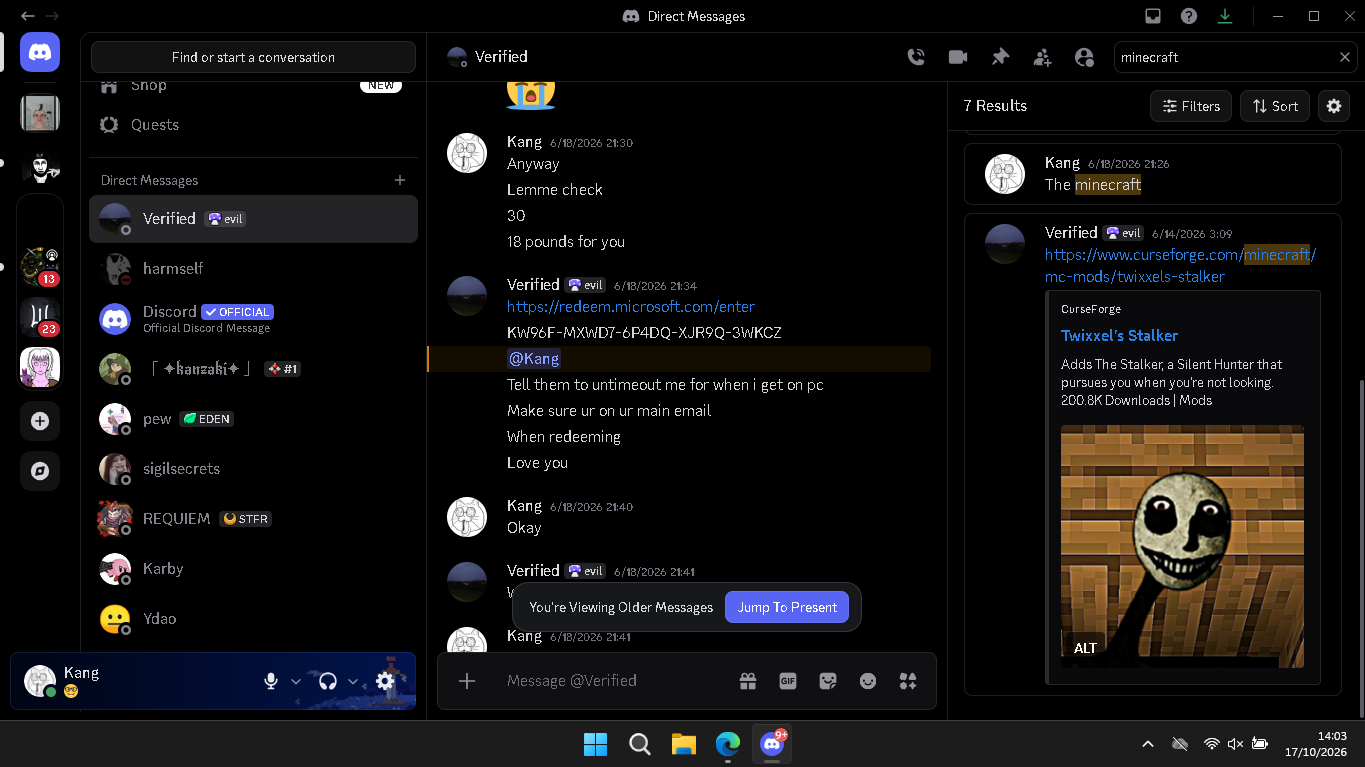Start a voice call with Verified

(x=916, y=57)
